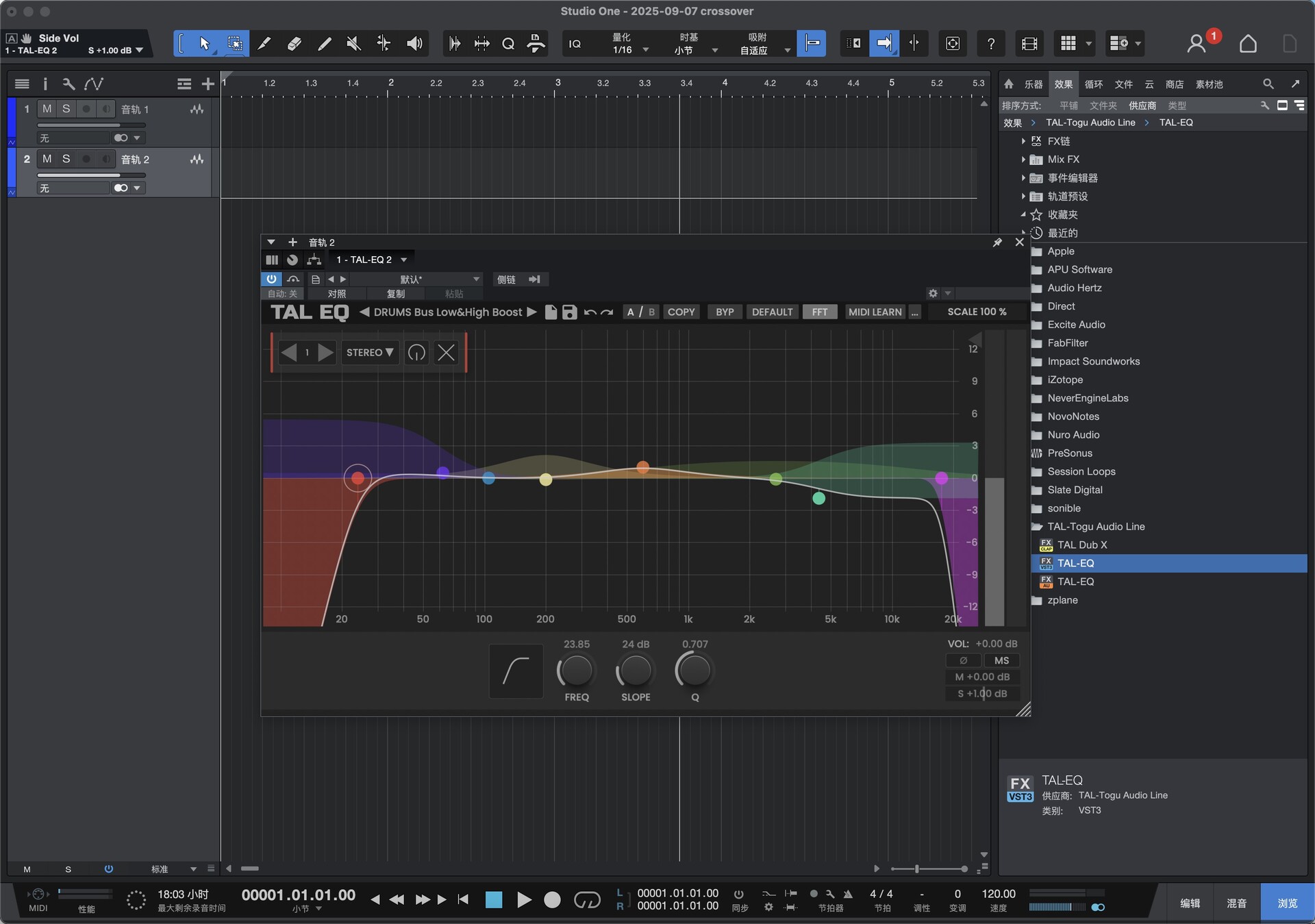
Task: Open the 1 - TAL-EQ 2 plugin selector dropdown
Action: [x=372, y=260]
